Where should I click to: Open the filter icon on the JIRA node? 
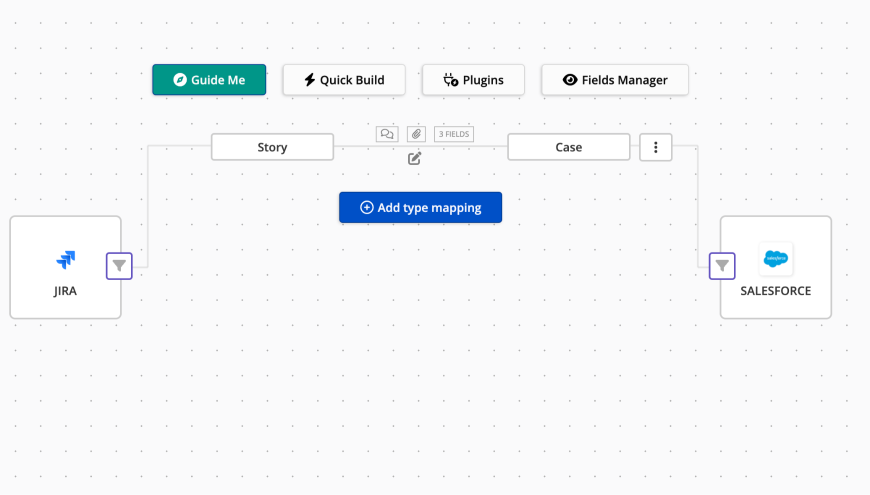click(119, 266)
